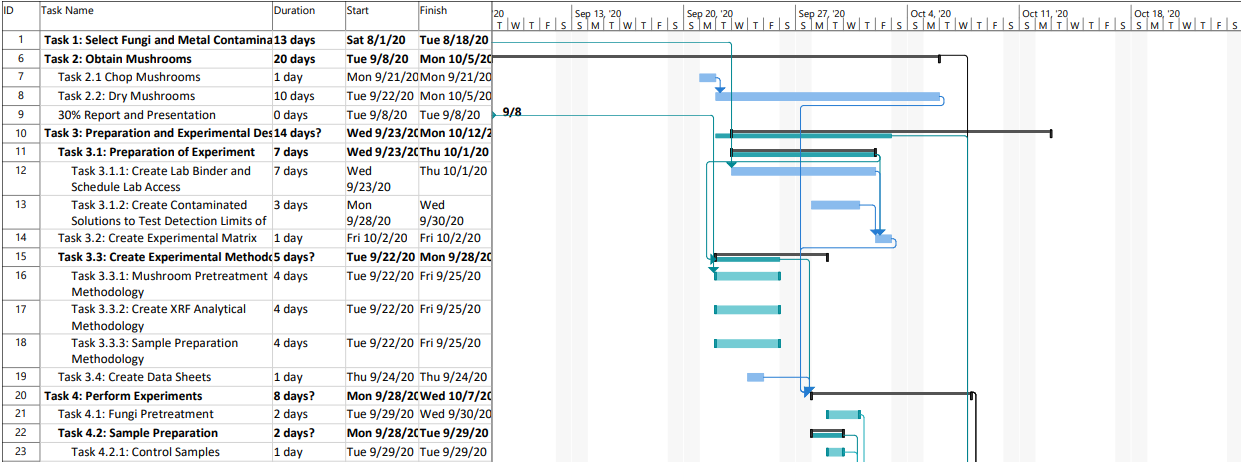Viewport: 1241px width, 462px height.
Task: Click the Task 3.3.1 Mushroom Pretreatment Gantt bar
Action: [747, 276]
